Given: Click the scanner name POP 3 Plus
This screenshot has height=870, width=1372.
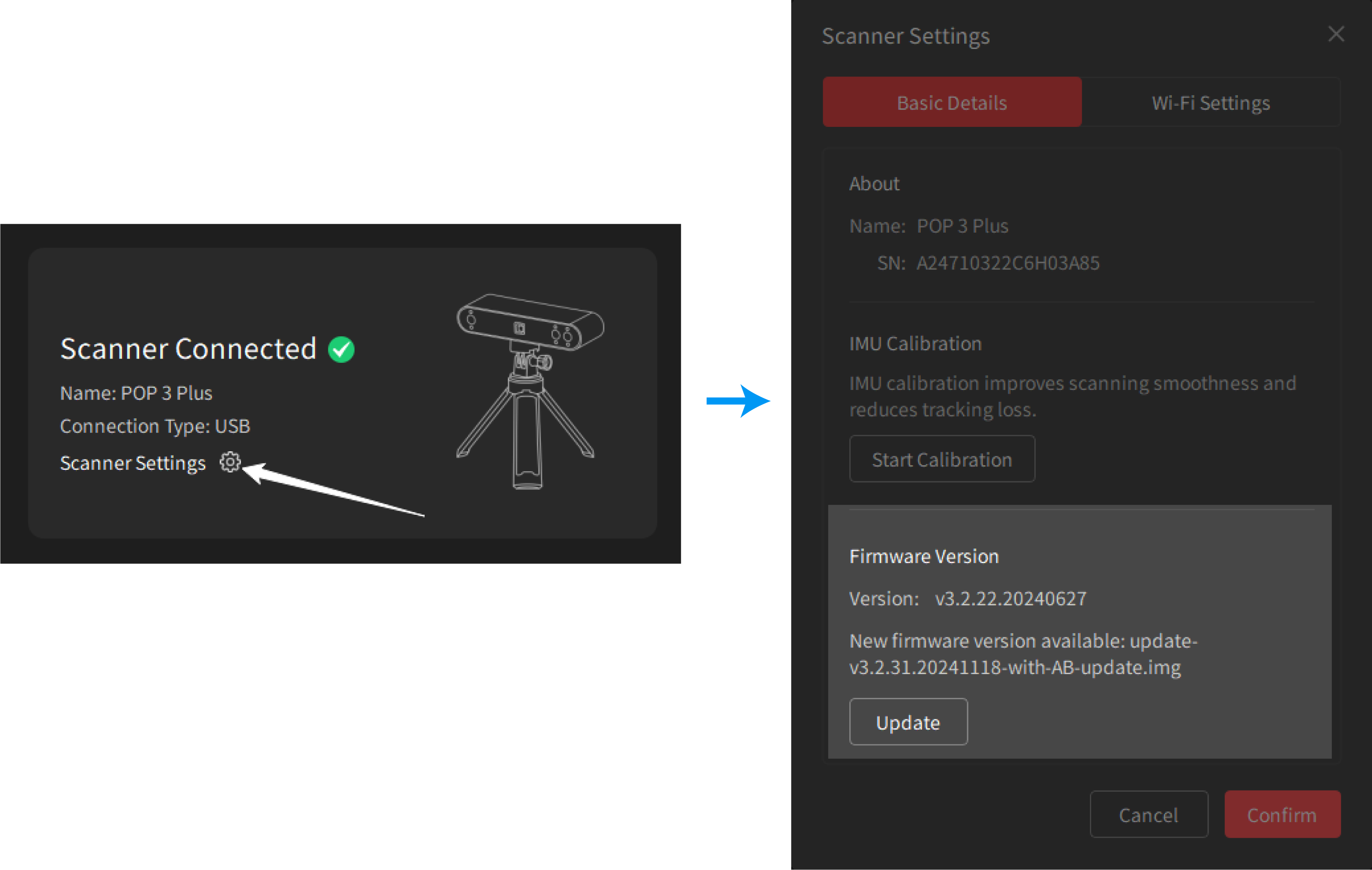Looking at the screenshot, I should click(962, 225).
